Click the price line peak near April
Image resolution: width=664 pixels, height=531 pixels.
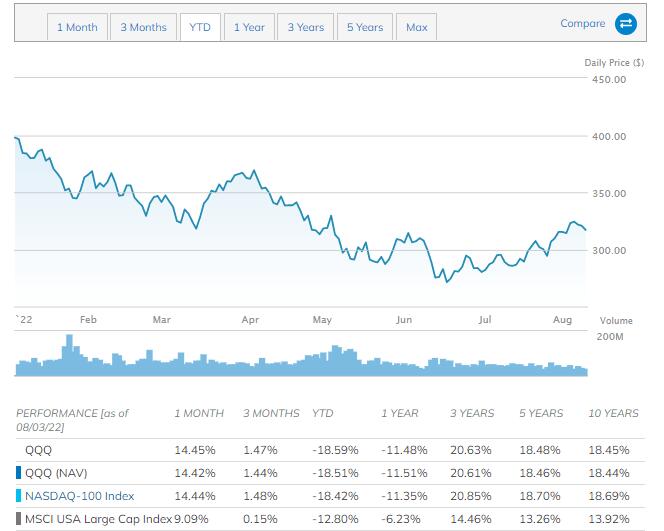(254, 171)
